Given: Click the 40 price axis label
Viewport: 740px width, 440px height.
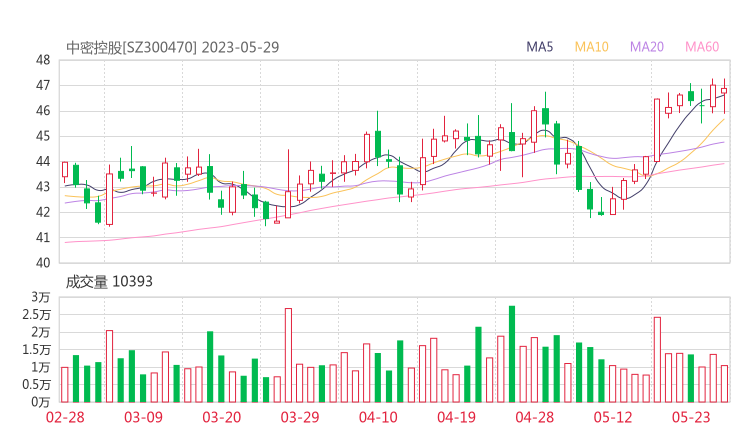Looking at the screenshot, I should pos(43,263).
